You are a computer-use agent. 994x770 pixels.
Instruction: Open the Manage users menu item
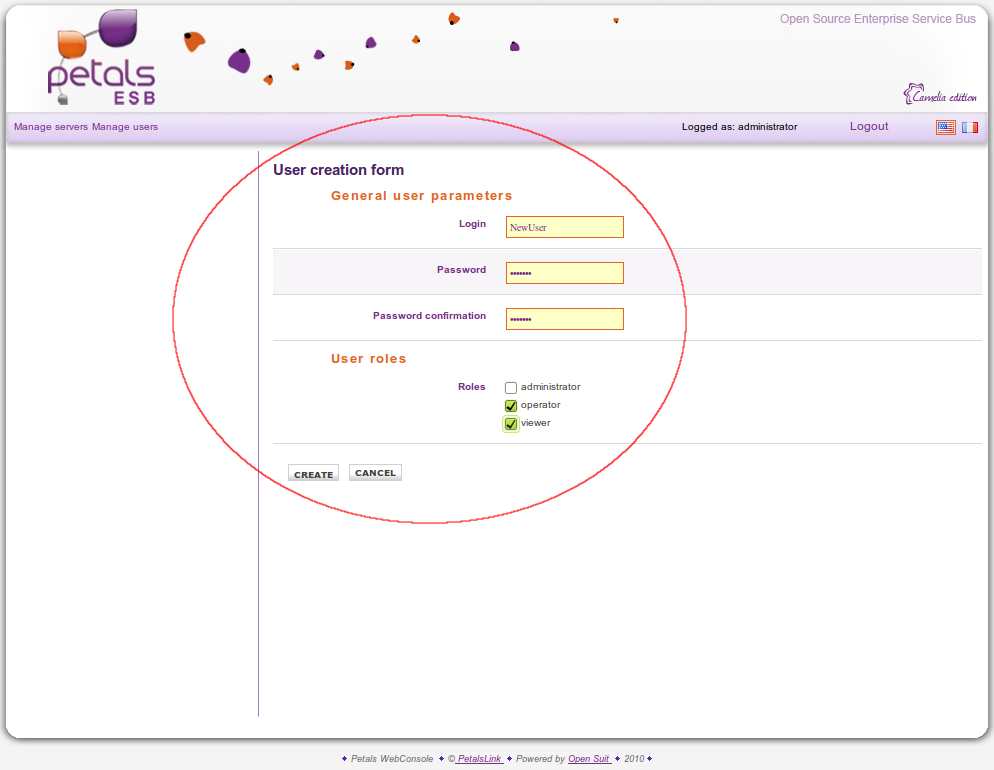(x=125, y=127)
